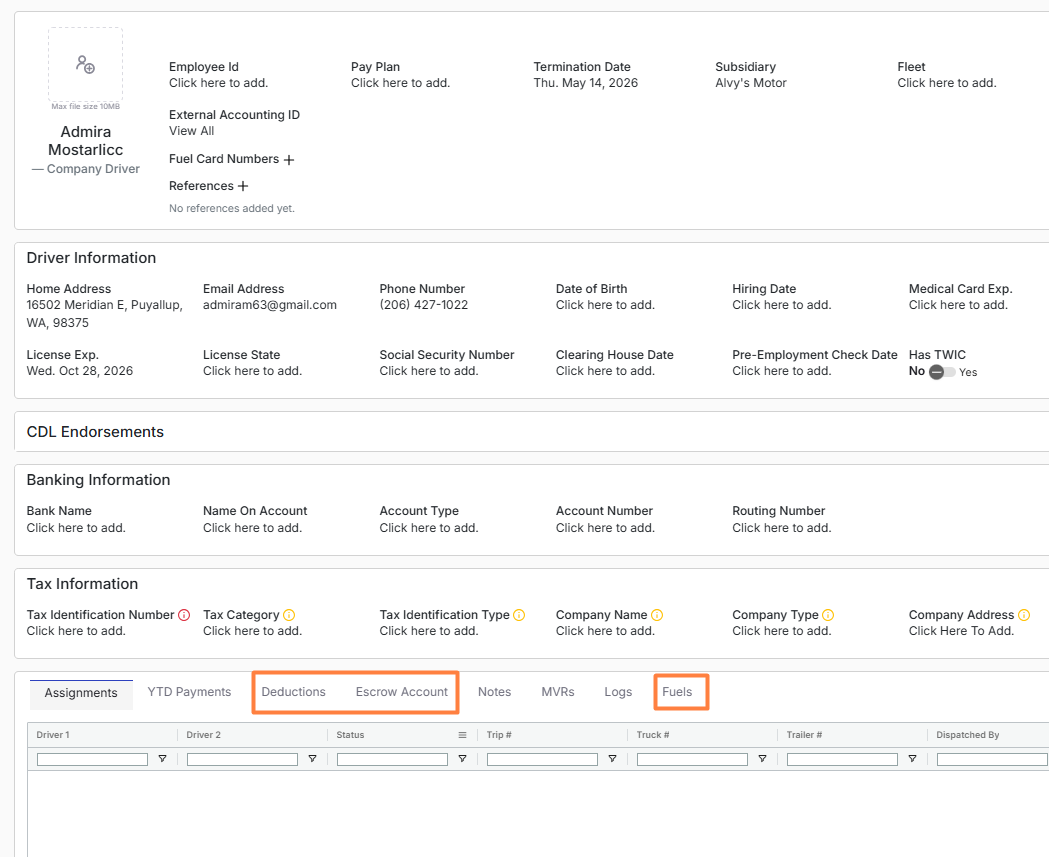Add the Date of Birth

[605, 305]
